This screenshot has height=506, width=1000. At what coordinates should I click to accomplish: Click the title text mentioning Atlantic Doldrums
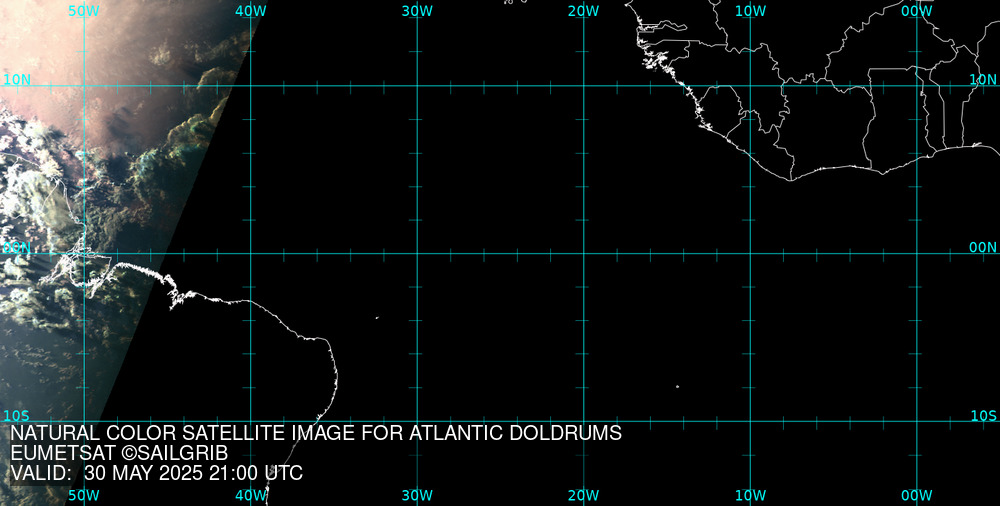point(316,433)
